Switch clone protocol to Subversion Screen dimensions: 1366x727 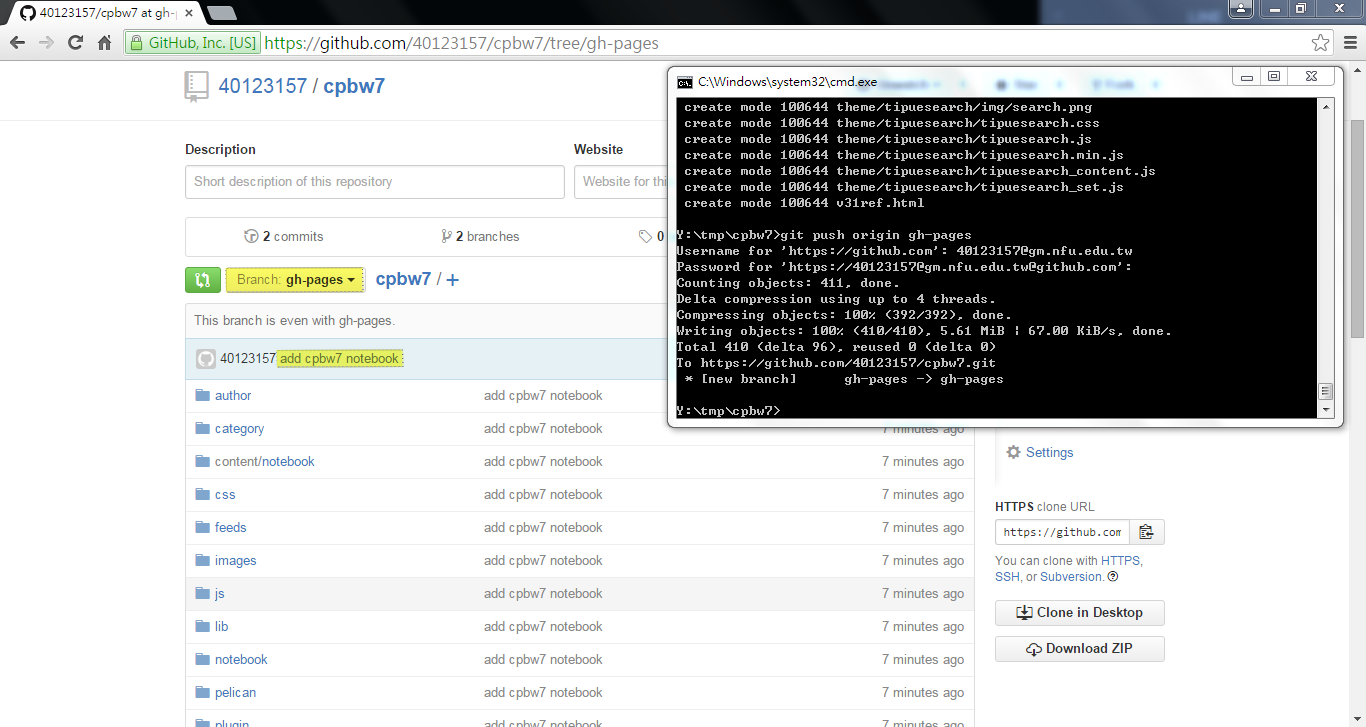click(1071, 577)
